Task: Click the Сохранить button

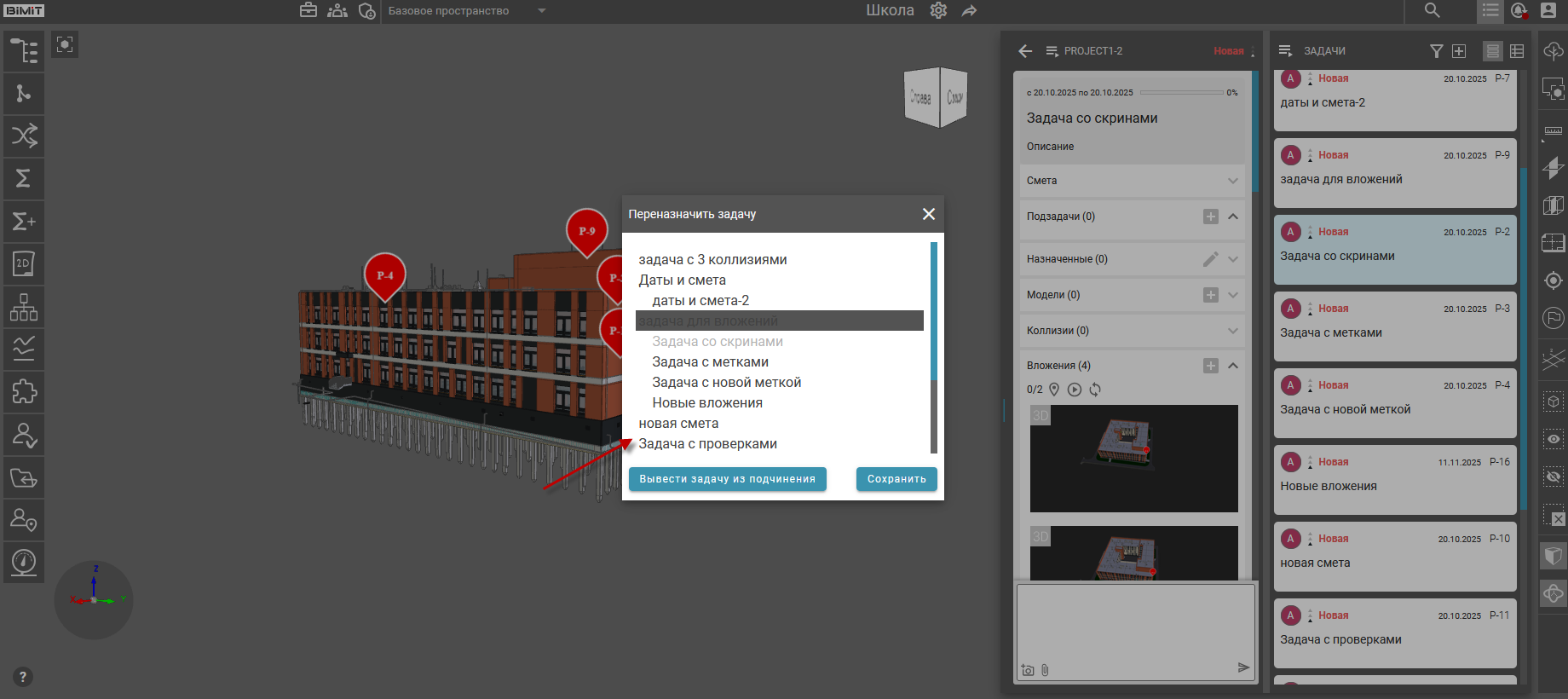Action: [896, 479]
